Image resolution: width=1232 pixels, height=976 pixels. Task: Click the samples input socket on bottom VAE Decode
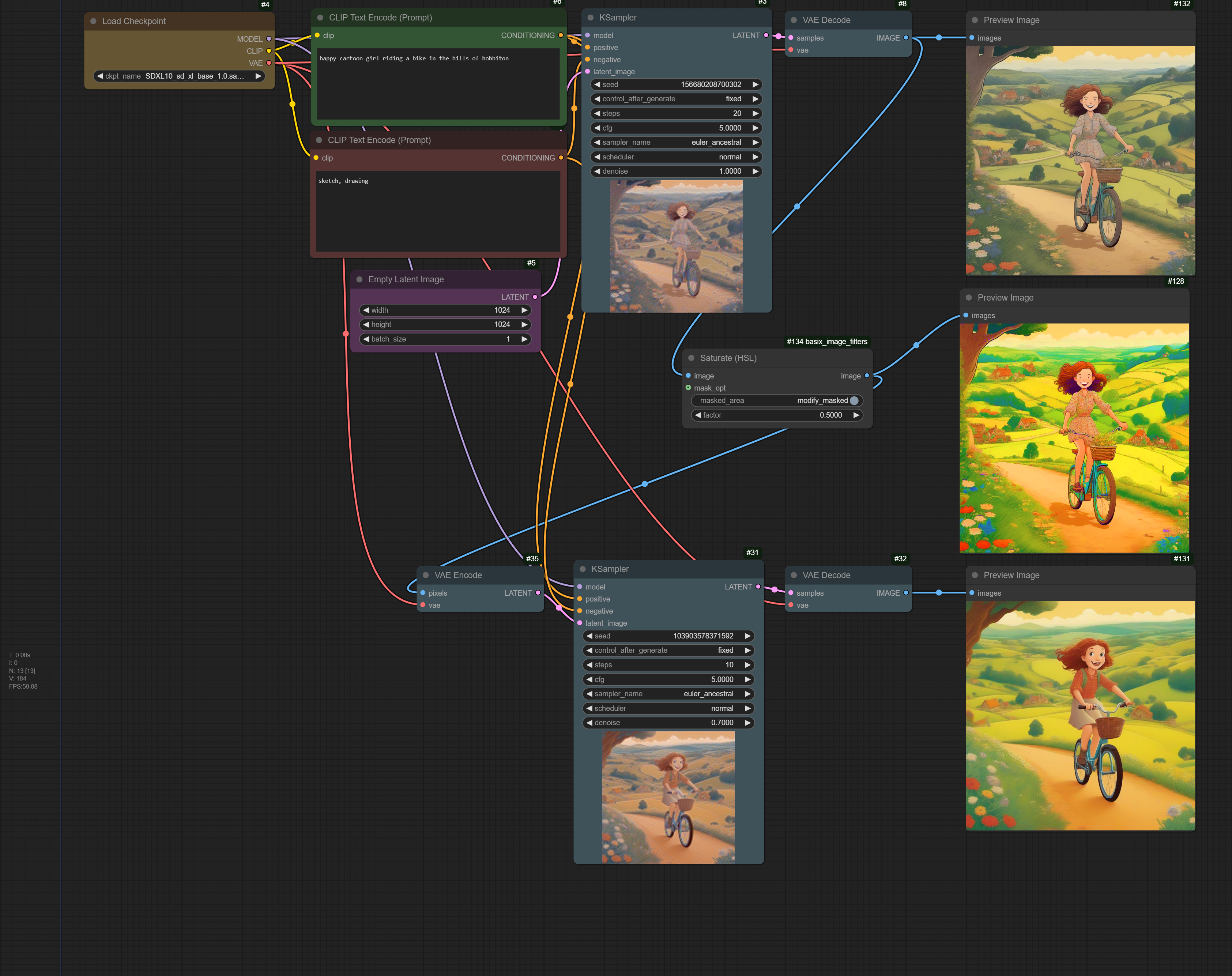tap(791, 593)
